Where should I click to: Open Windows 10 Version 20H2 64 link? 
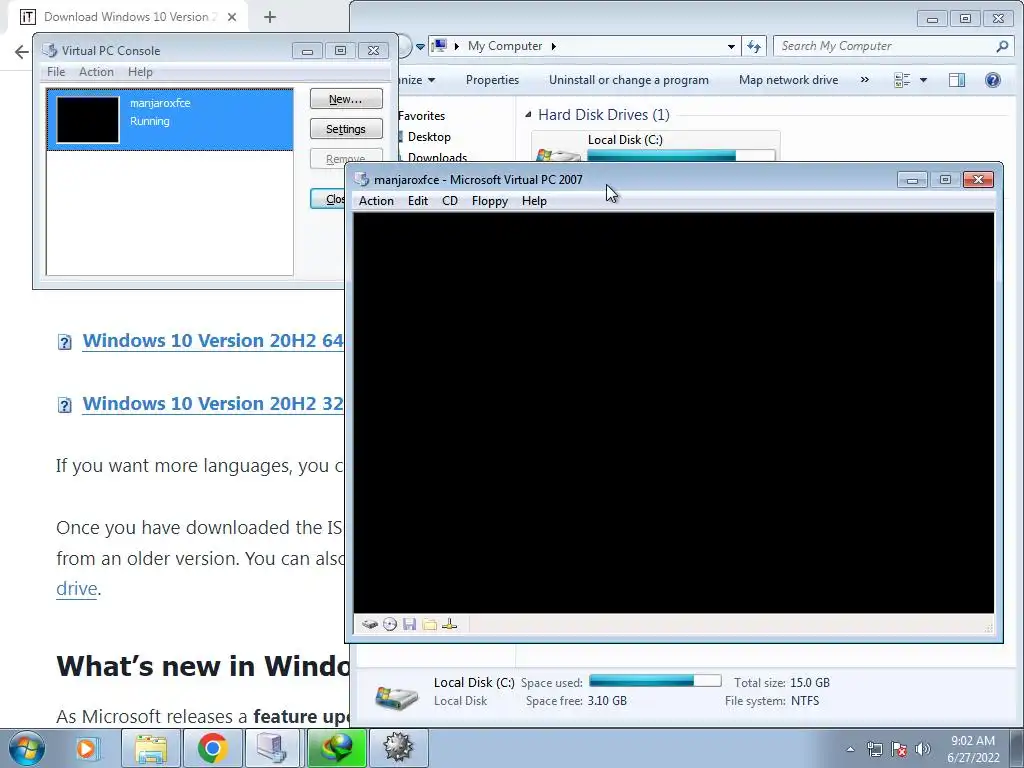coord(212,341)
